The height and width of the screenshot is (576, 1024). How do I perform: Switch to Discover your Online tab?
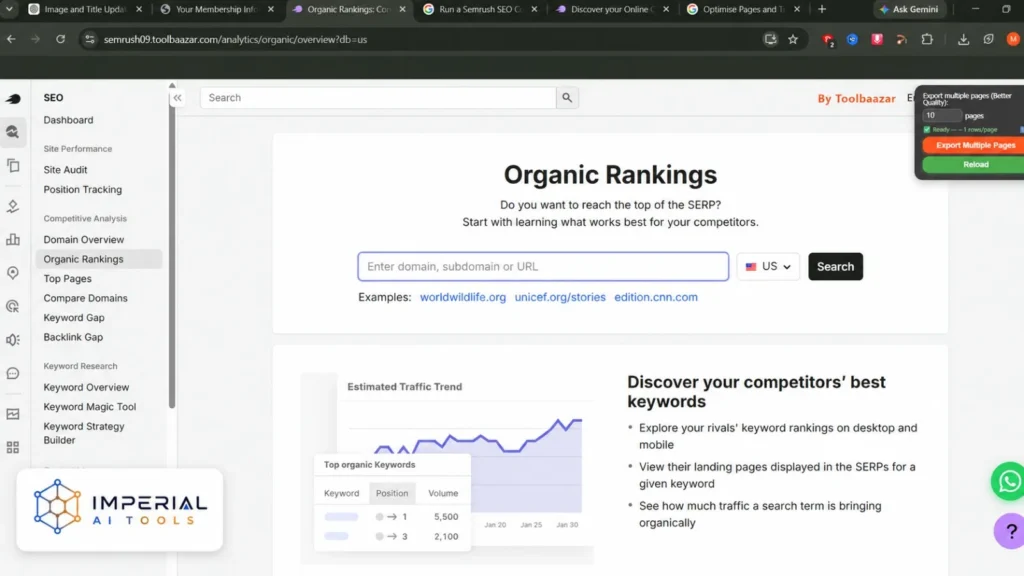pos(611,9)
